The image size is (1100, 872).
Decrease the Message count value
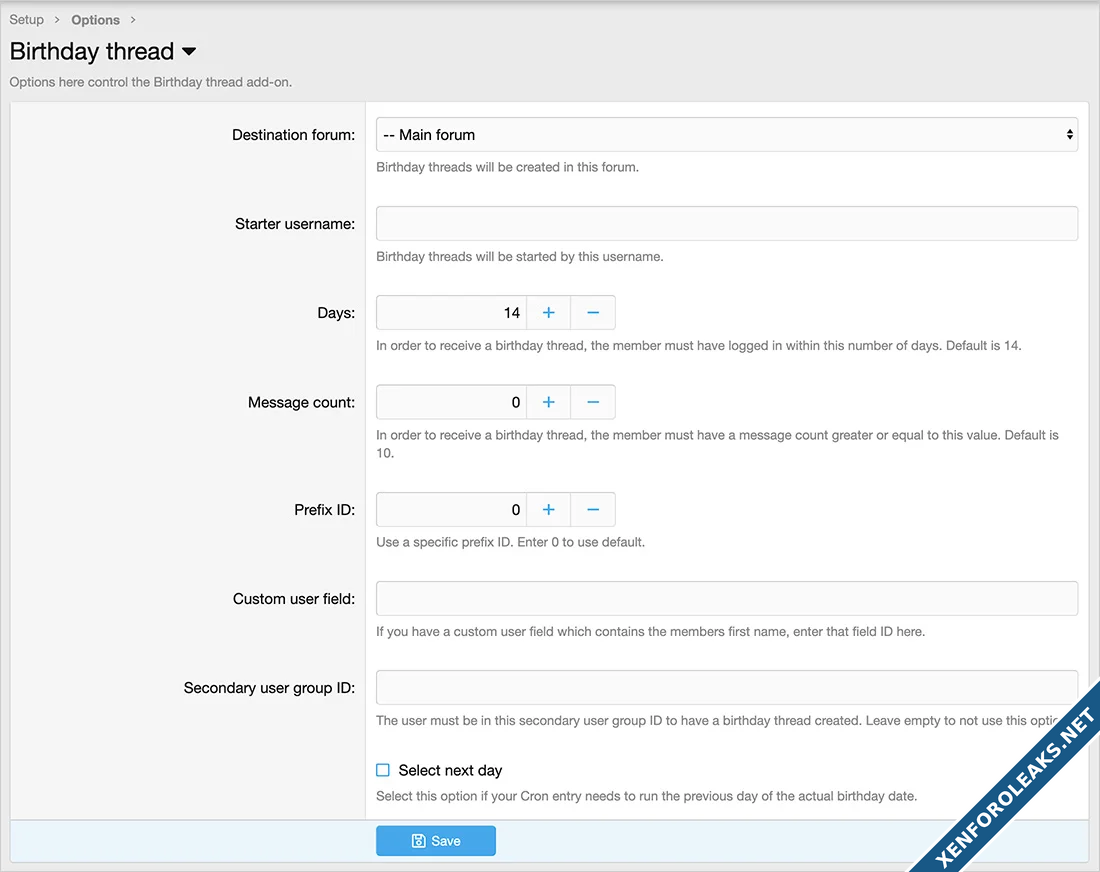(x=593, y=402)
